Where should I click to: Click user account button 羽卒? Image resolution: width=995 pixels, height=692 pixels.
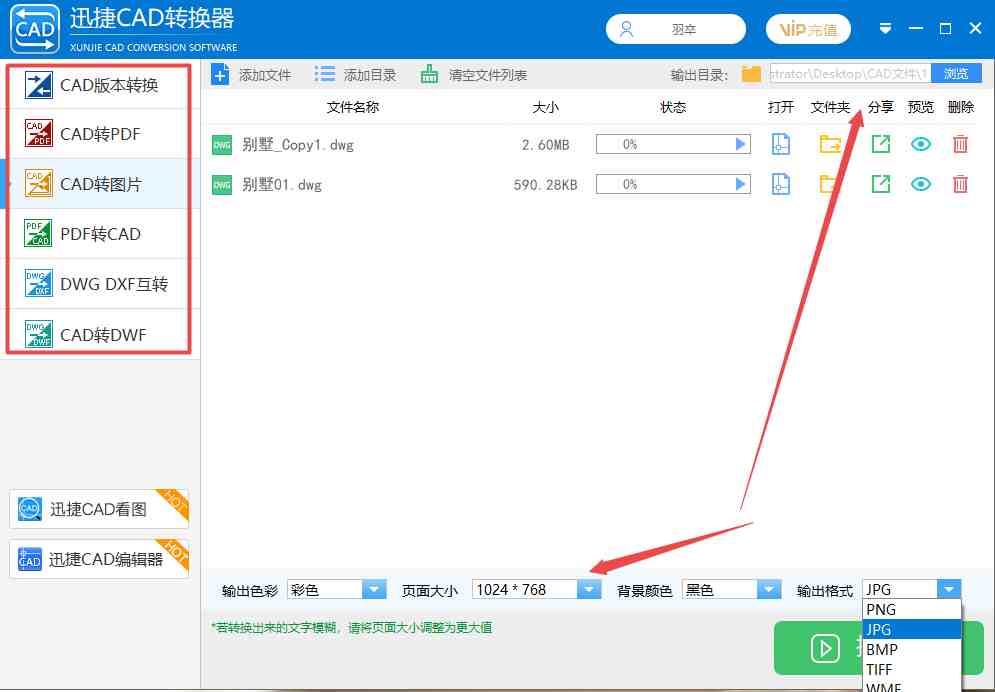pos(676,29)
